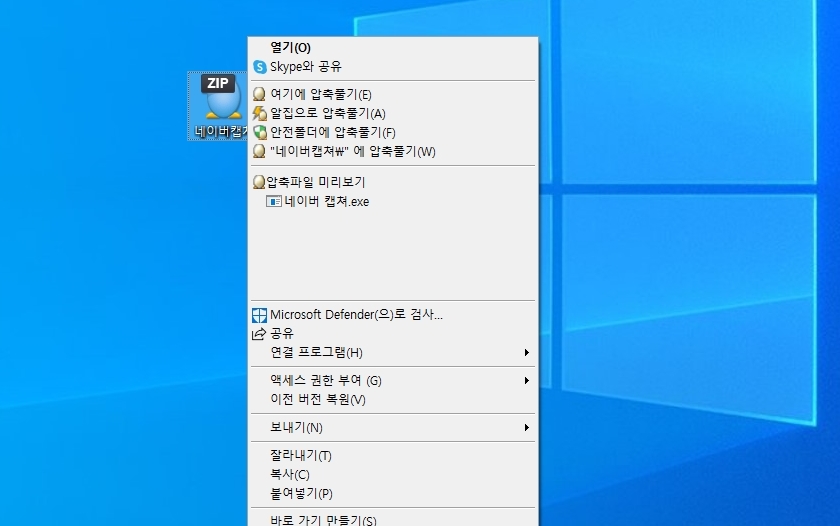The width and height of the screenshot is (840, 526).
Task: Open 연결 프로그램(H) submenu
Action: (x=393, y=352)
